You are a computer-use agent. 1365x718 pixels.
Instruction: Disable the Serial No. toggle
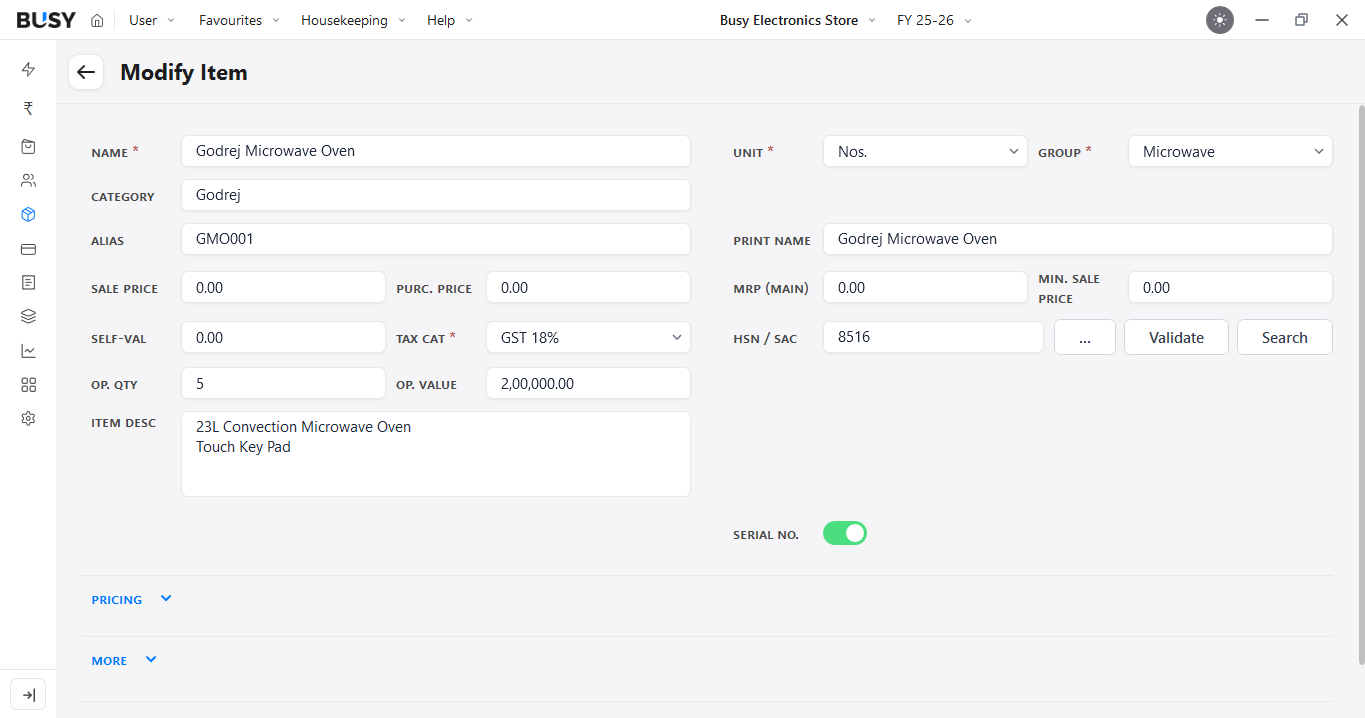[x=845, y=533]
